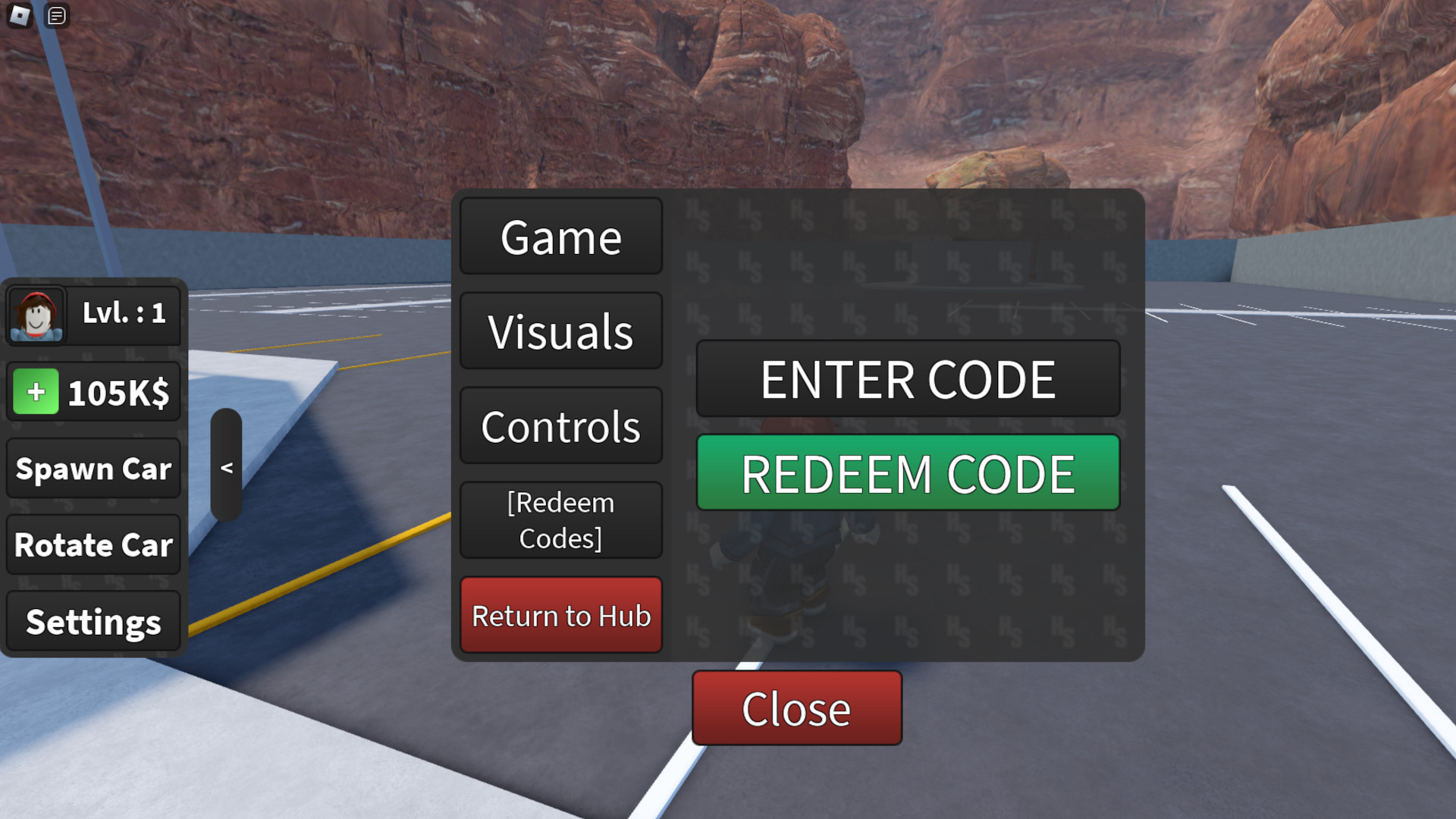Select the Redeem Codes menu item

560,519
